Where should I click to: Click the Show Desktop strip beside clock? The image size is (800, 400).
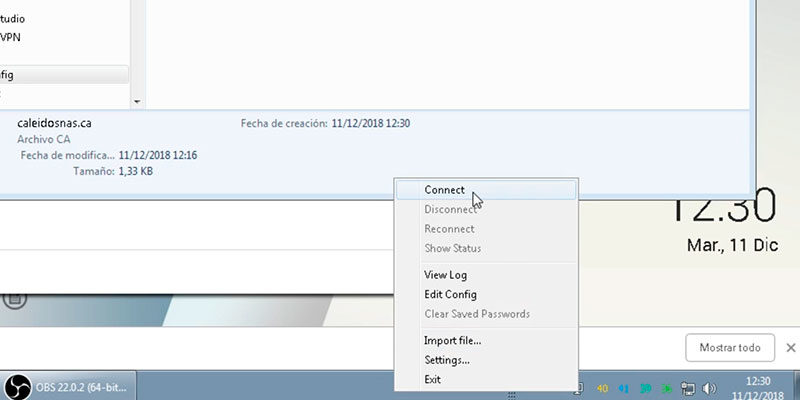tap(796, 386)
